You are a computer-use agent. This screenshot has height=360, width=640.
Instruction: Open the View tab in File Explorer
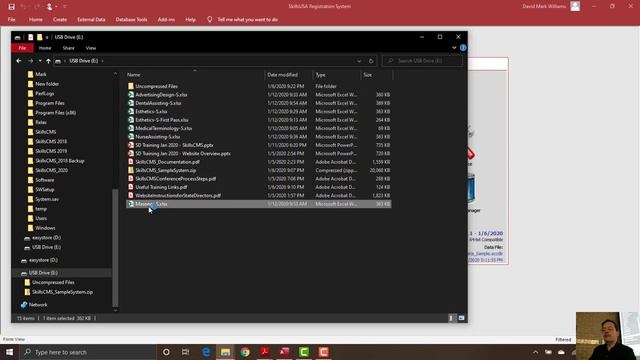pos(91,48)
